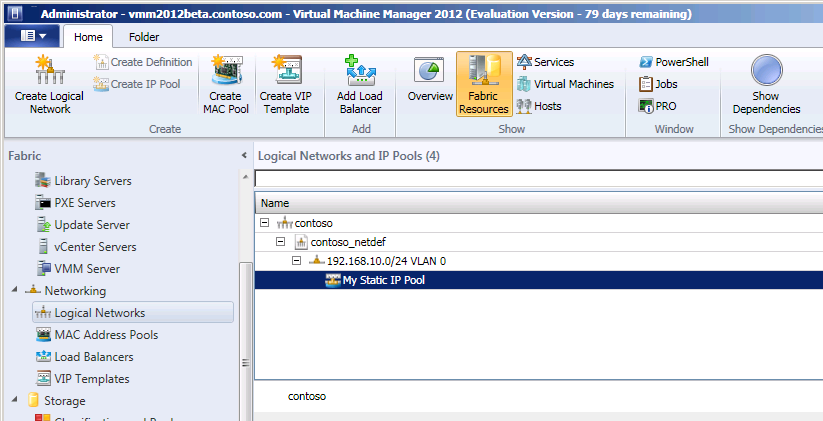The image size is (823, 421).
Task: Show Virtual Machines from the ribbon
Action: (x=565, y=84)
